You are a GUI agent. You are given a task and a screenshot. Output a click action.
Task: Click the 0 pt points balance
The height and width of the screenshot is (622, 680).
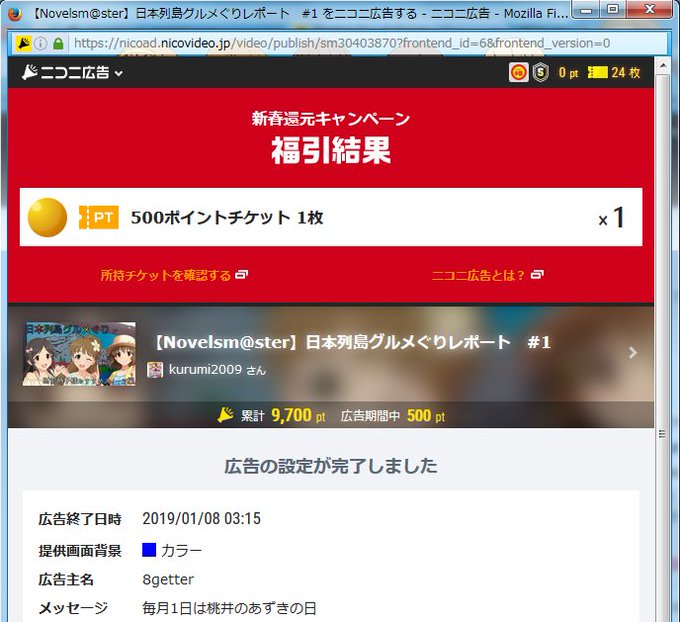coord(569,72)
